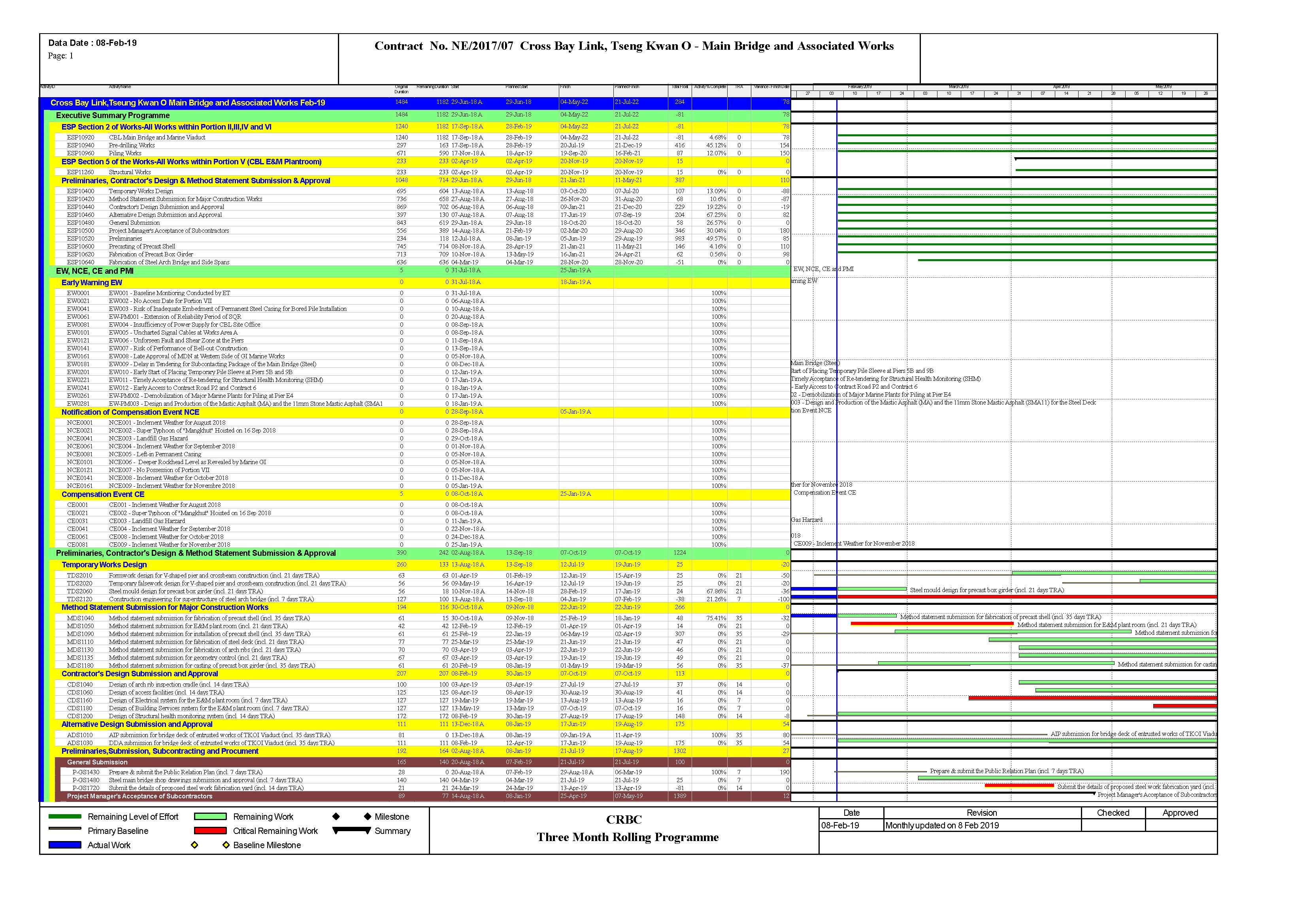Image resolution: width=1307 pixels, height=924 pixels.
Task: Click activity ID CDS1160
Action: pyautogui.click(x=80, y=701)
